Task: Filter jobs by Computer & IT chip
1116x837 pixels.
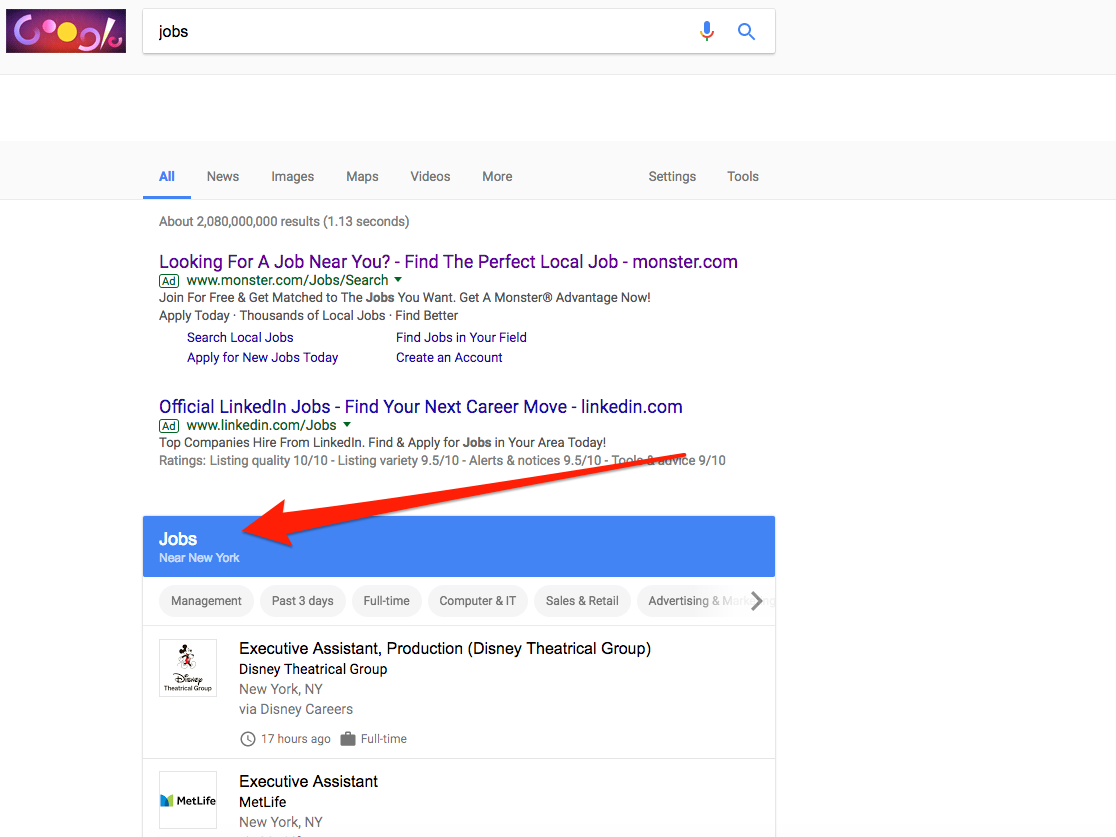Action: 478,601
